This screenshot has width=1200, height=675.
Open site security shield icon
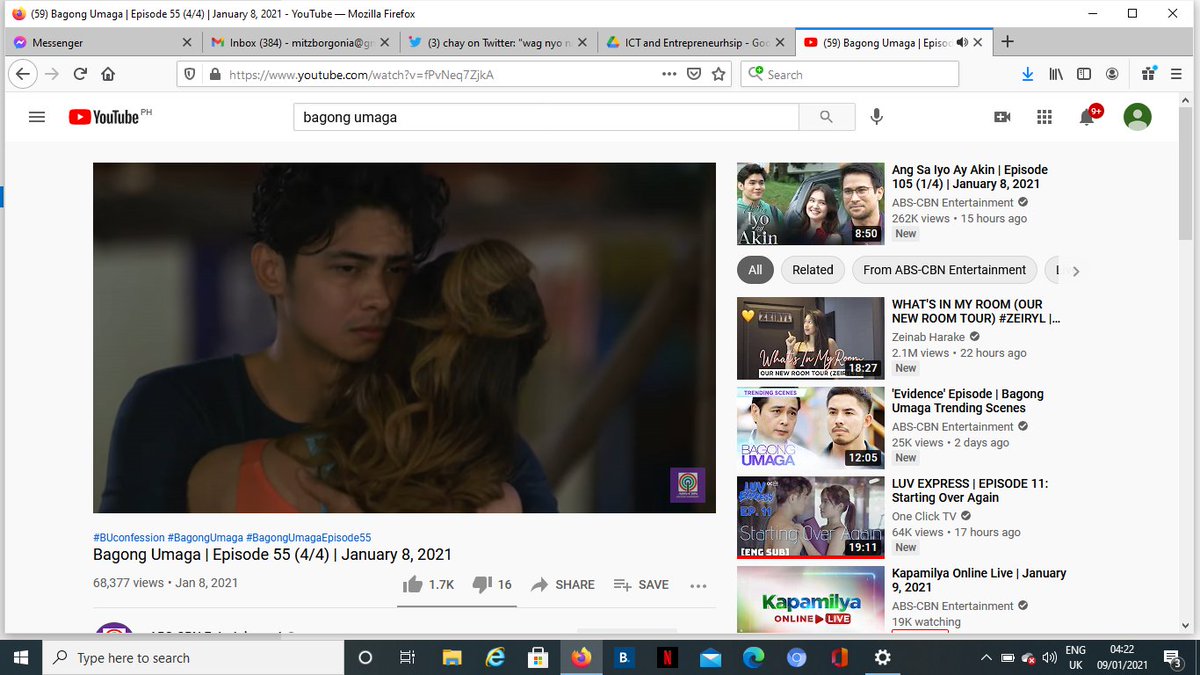pos(190,74)
